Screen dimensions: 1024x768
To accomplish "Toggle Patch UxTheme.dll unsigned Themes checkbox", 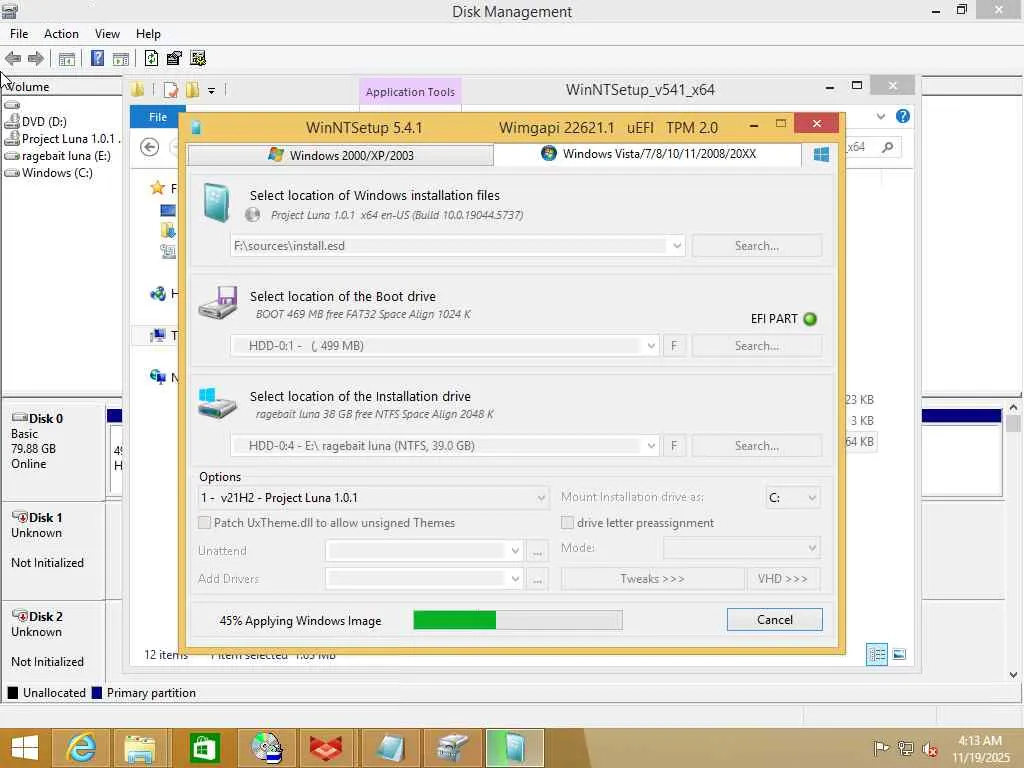I will click(204, 522).
